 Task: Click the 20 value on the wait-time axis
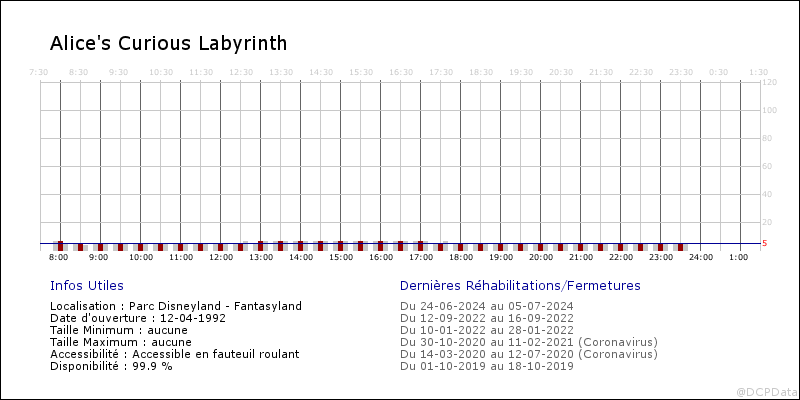tap(767, 222)
